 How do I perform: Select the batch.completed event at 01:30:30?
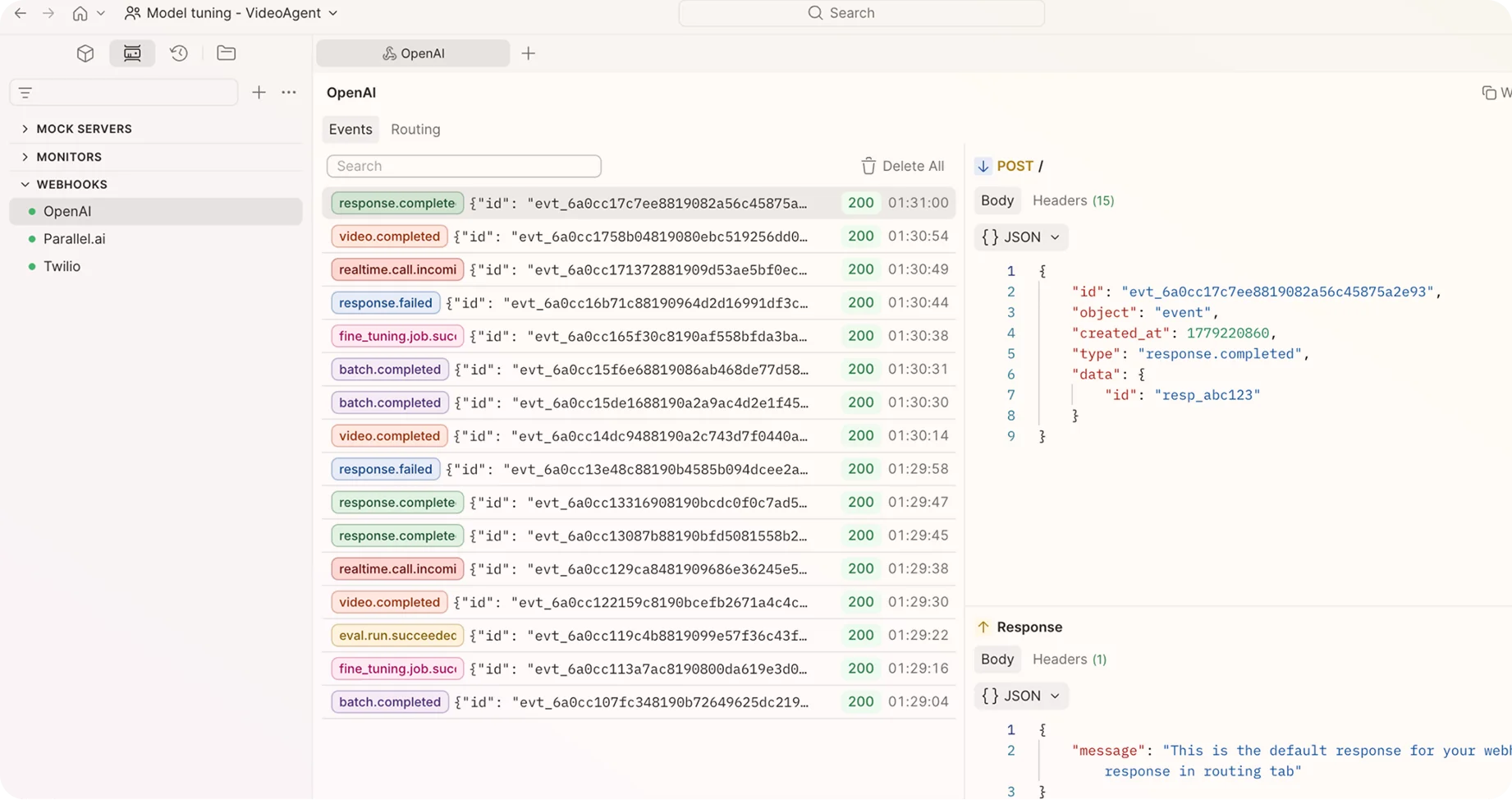click(x=639, y=402)
